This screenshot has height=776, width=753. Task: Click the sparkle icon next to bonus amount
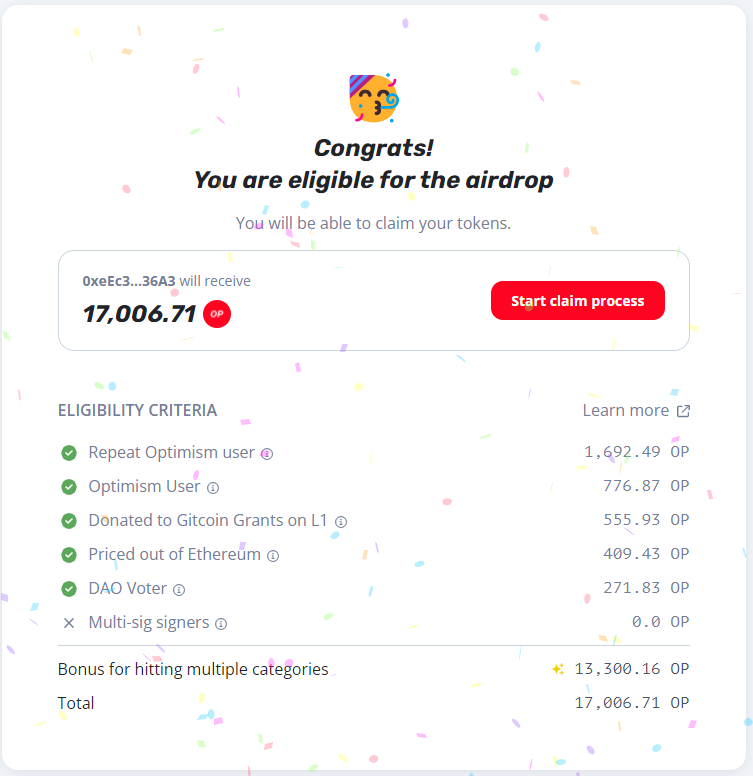[x=558, y=669]
